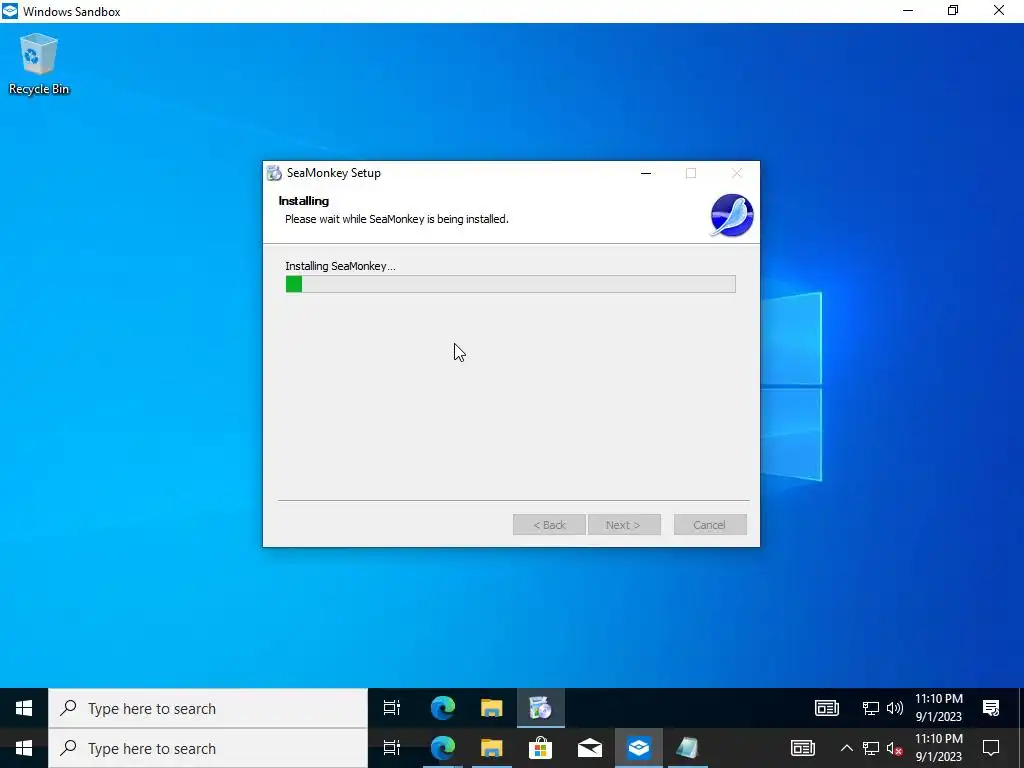Click the host taskbar search box
This screenshot has width=1024, height=768.
tap(208, 748)
